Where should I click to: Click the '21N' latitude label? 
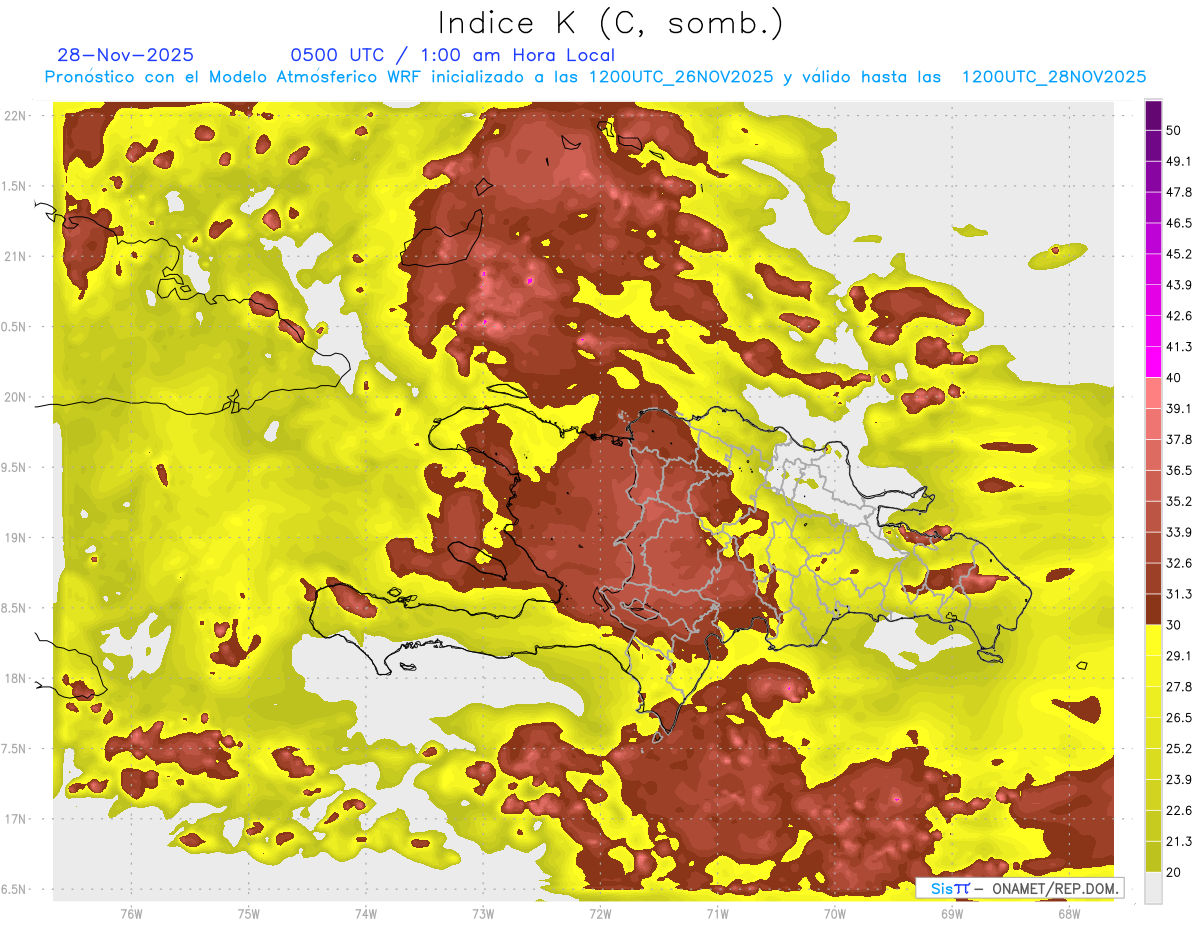coord(16,256)
